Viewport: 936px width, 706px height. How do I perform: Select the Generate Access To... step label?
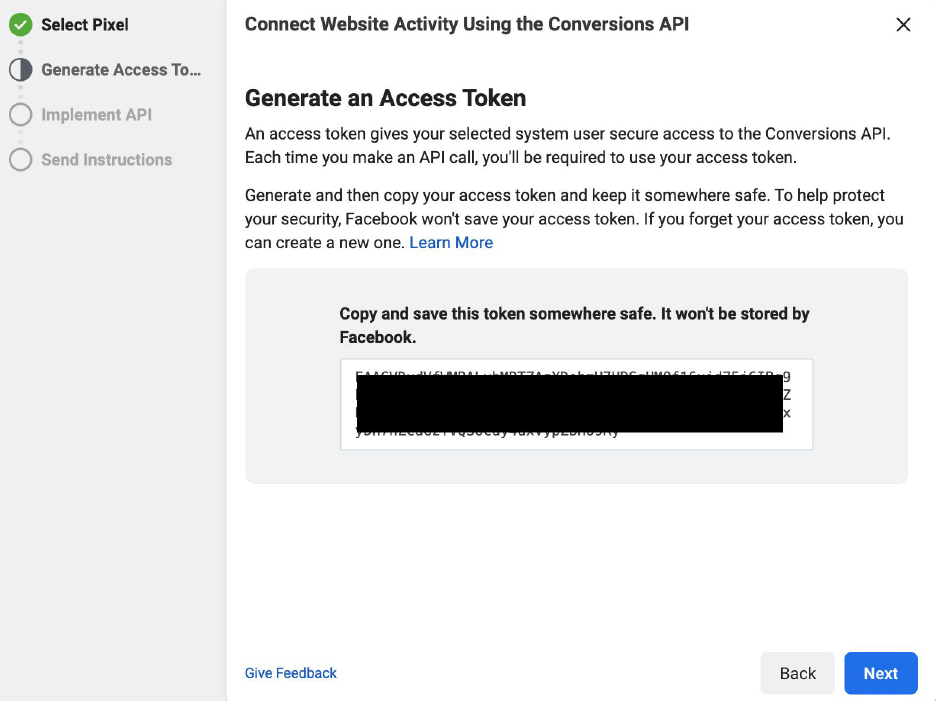(121, 70)
